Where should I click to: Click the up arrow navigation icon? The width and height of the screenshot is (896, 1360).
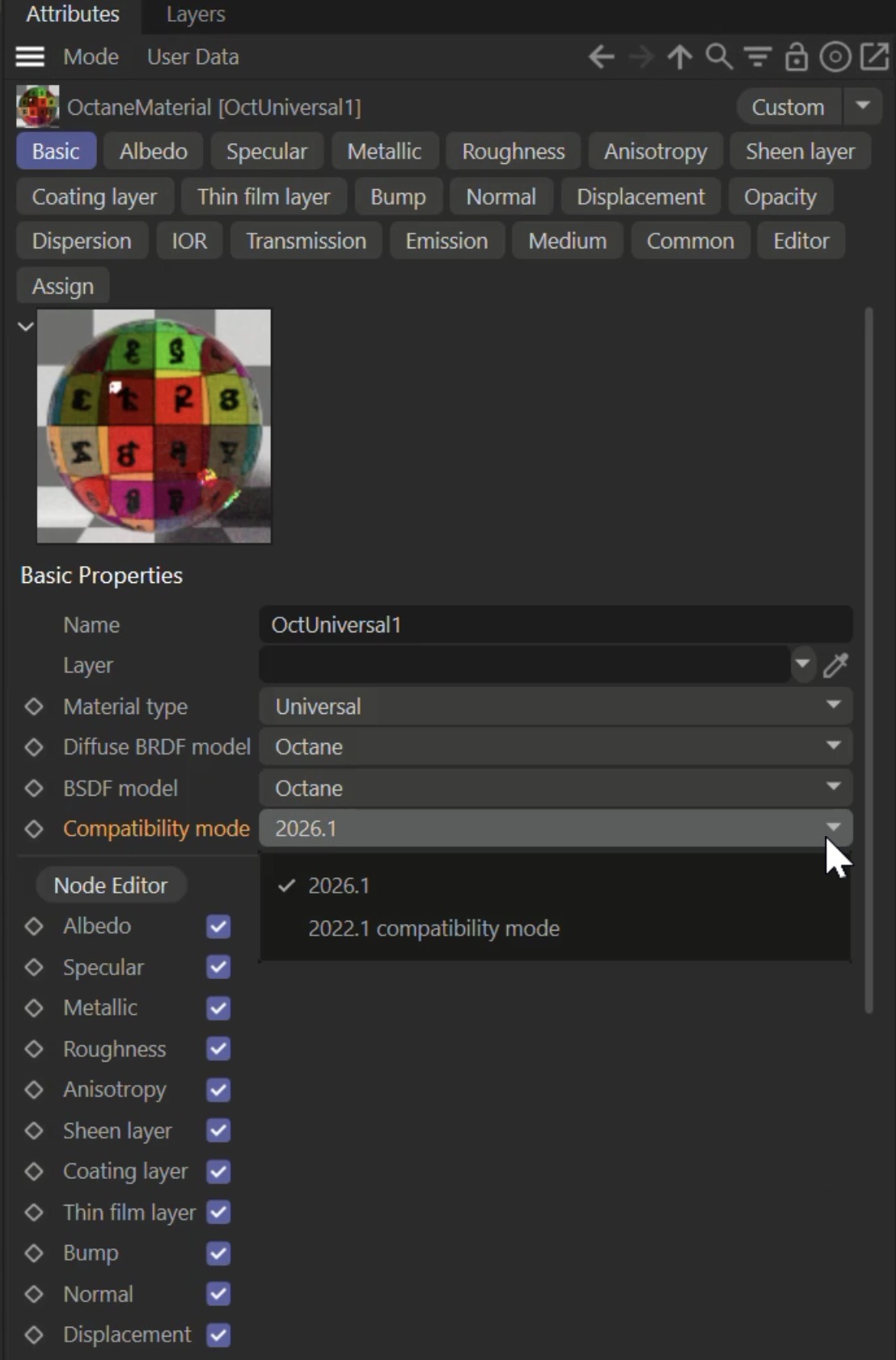click(679, 57)
